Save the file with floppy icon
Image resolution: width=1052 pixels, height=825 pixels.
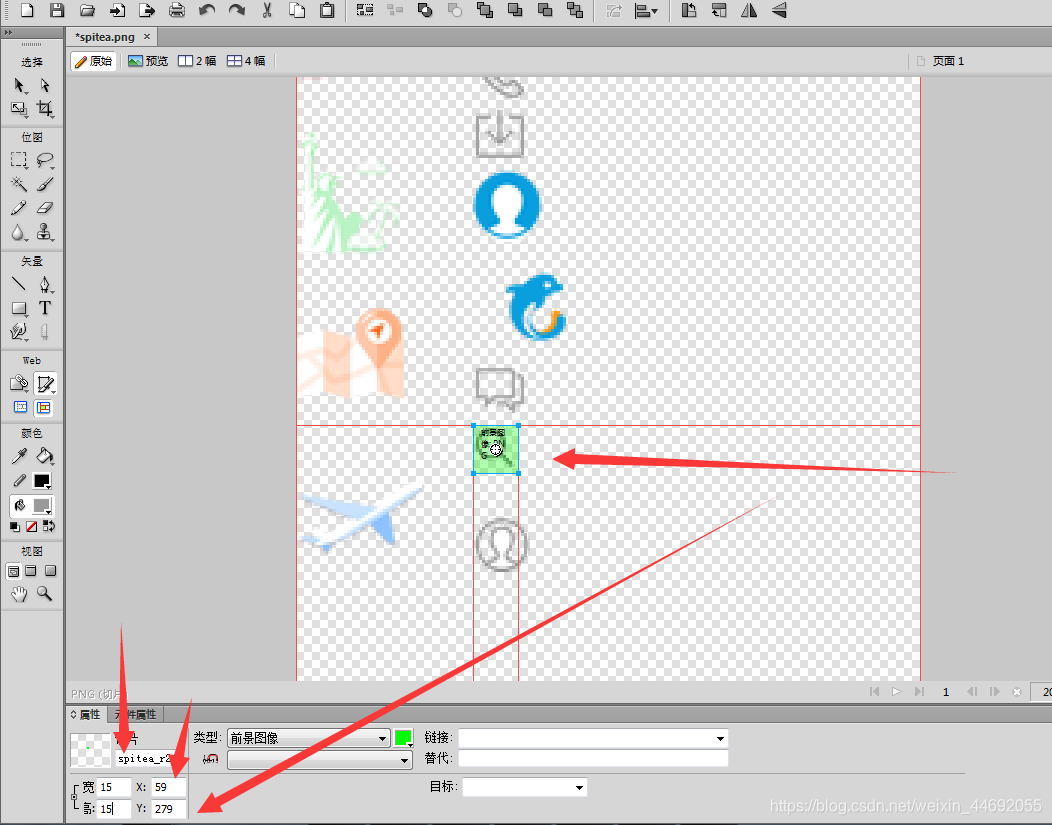click(57, 10)
